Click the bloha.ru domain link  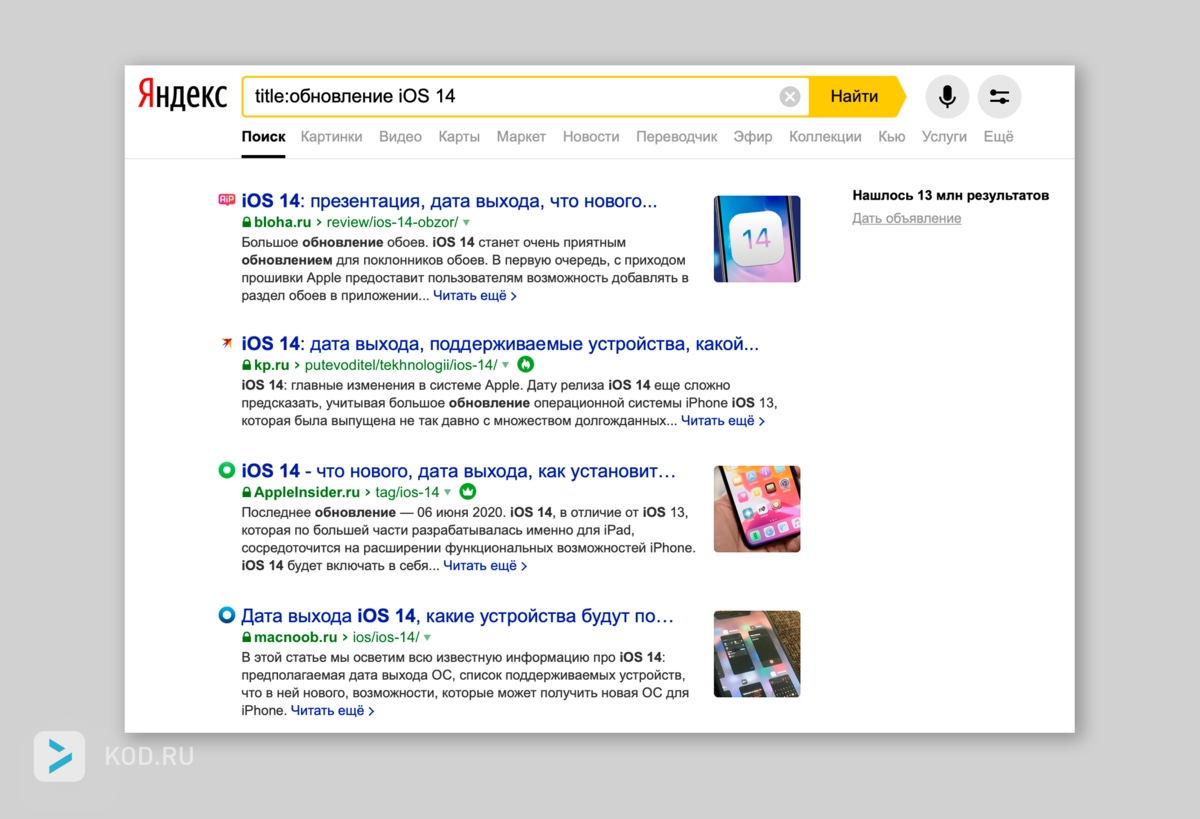point(282,222)
